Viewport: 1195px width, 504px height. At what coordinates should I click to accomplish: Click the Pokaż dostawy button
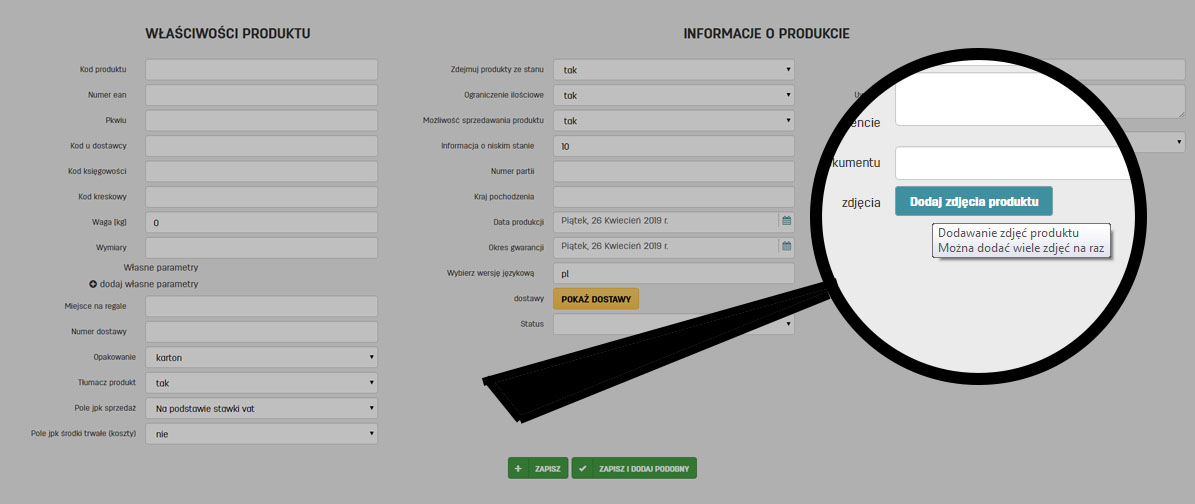[595, 298]
